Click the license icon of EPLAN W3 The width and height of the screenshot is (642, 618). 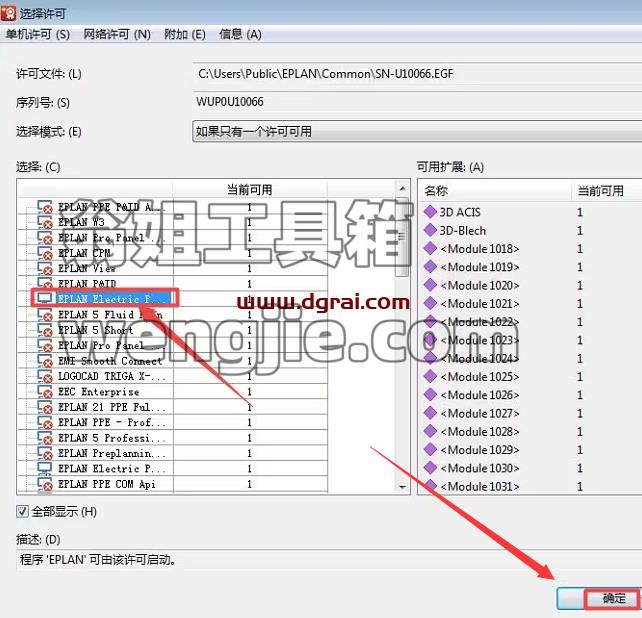(45, 222)
